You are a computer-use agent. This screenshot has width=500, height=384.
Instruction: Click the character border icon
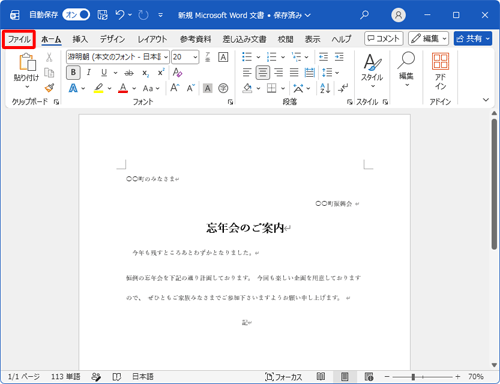point(223,57)
